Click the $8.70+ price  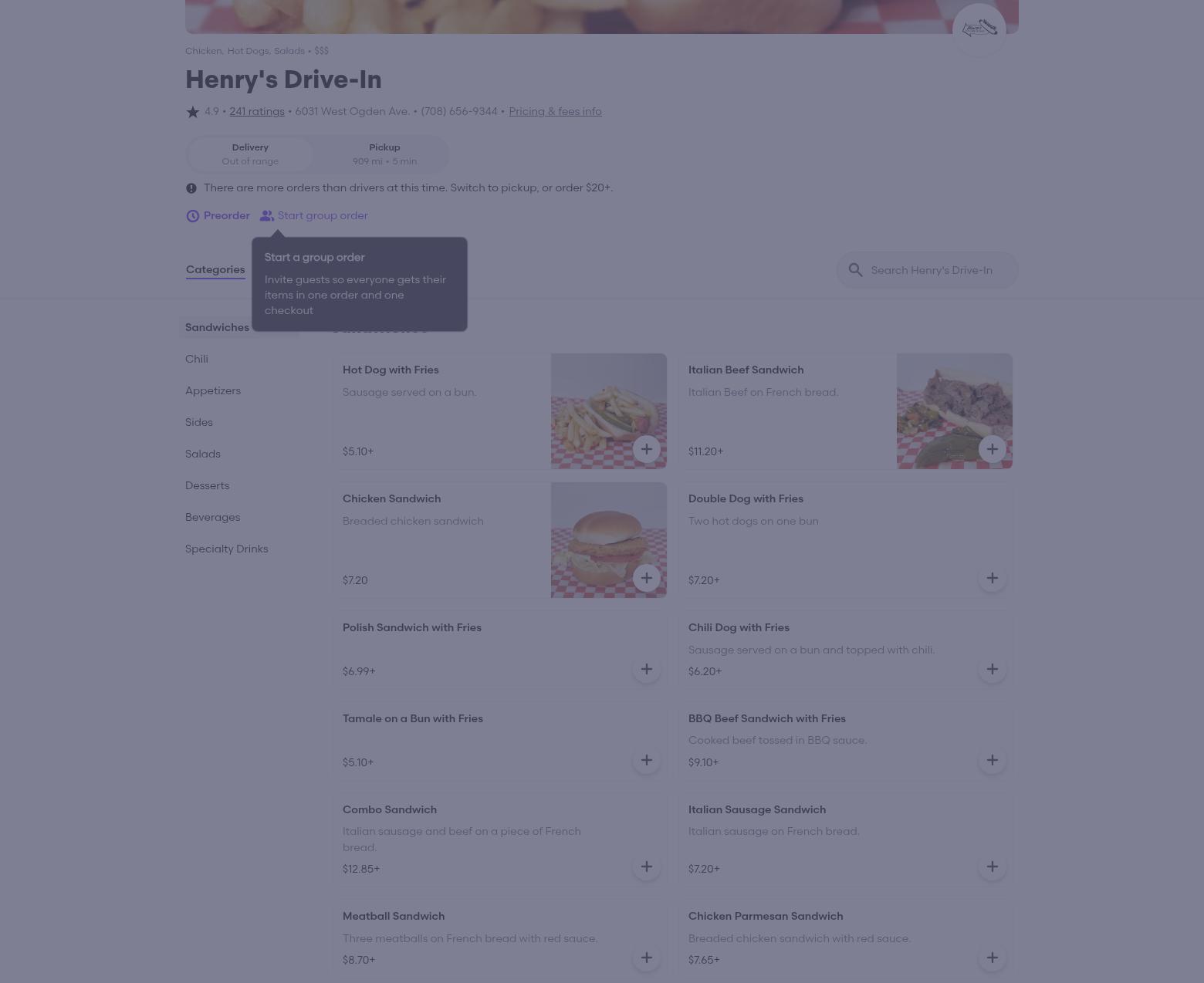359,960
